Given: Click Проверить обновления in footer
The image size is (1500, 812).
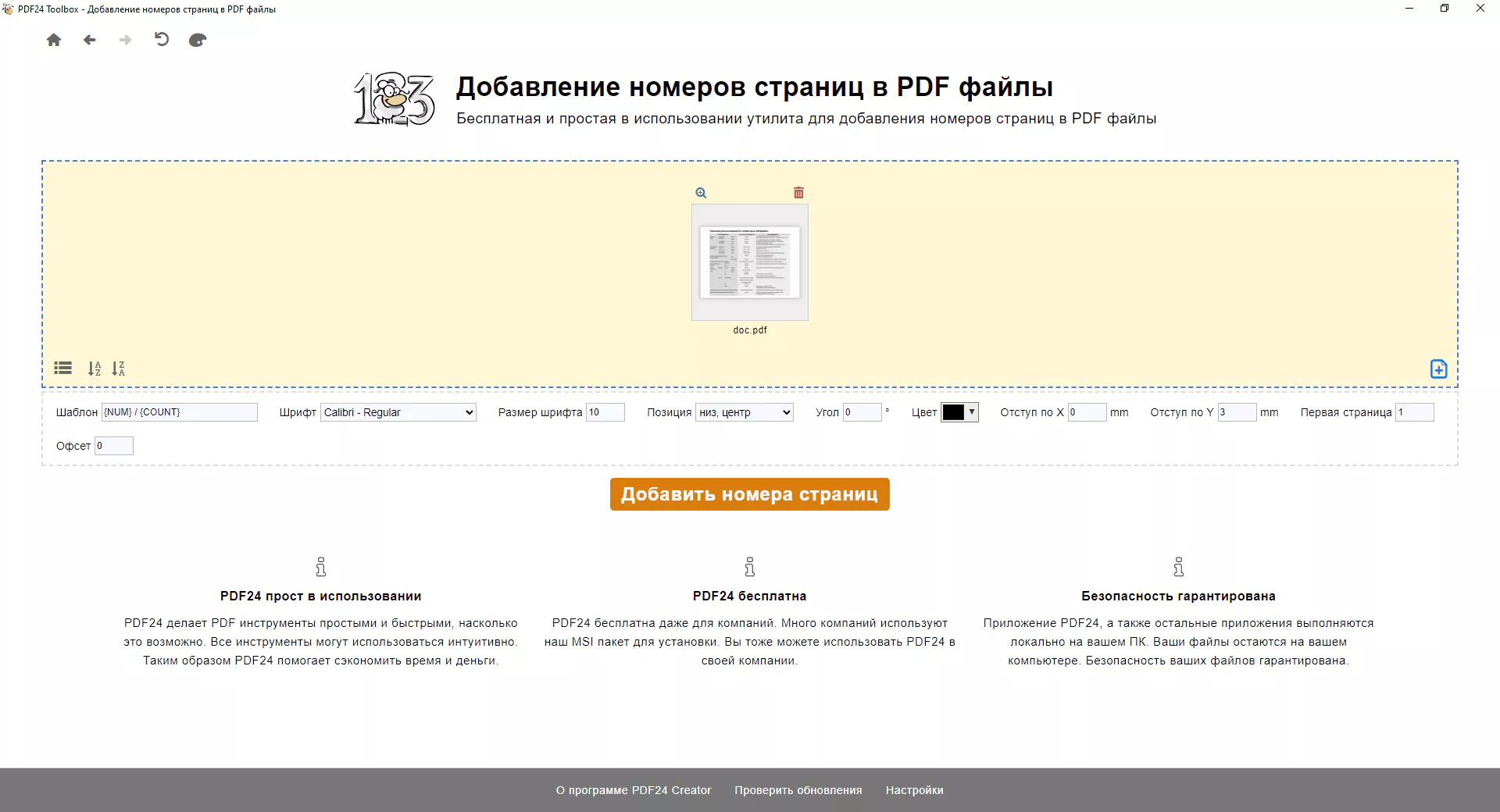Looking at the screenshot, I should pos(798,790).
